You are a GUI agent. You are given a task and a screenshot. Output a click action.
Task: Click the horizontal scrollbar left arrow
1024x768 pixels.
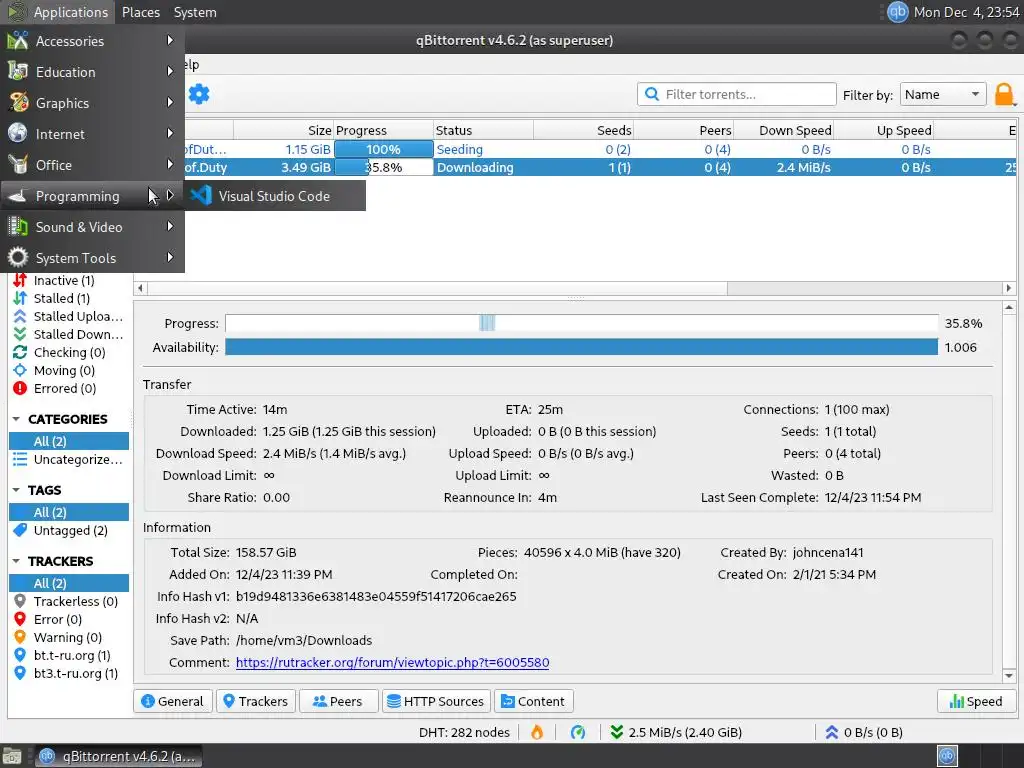click(140, 288)
